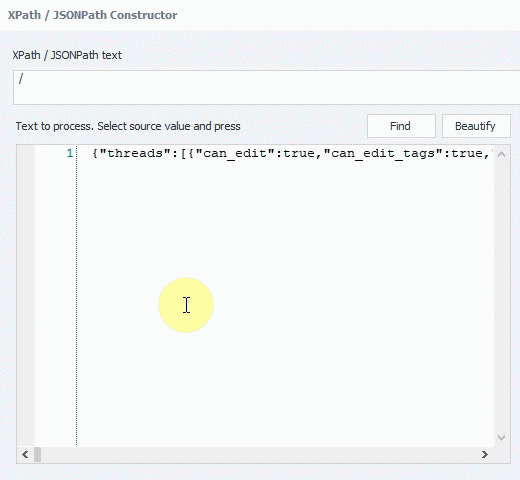Click the Find button
520x480 pixels.
click(x=401, y=126)
